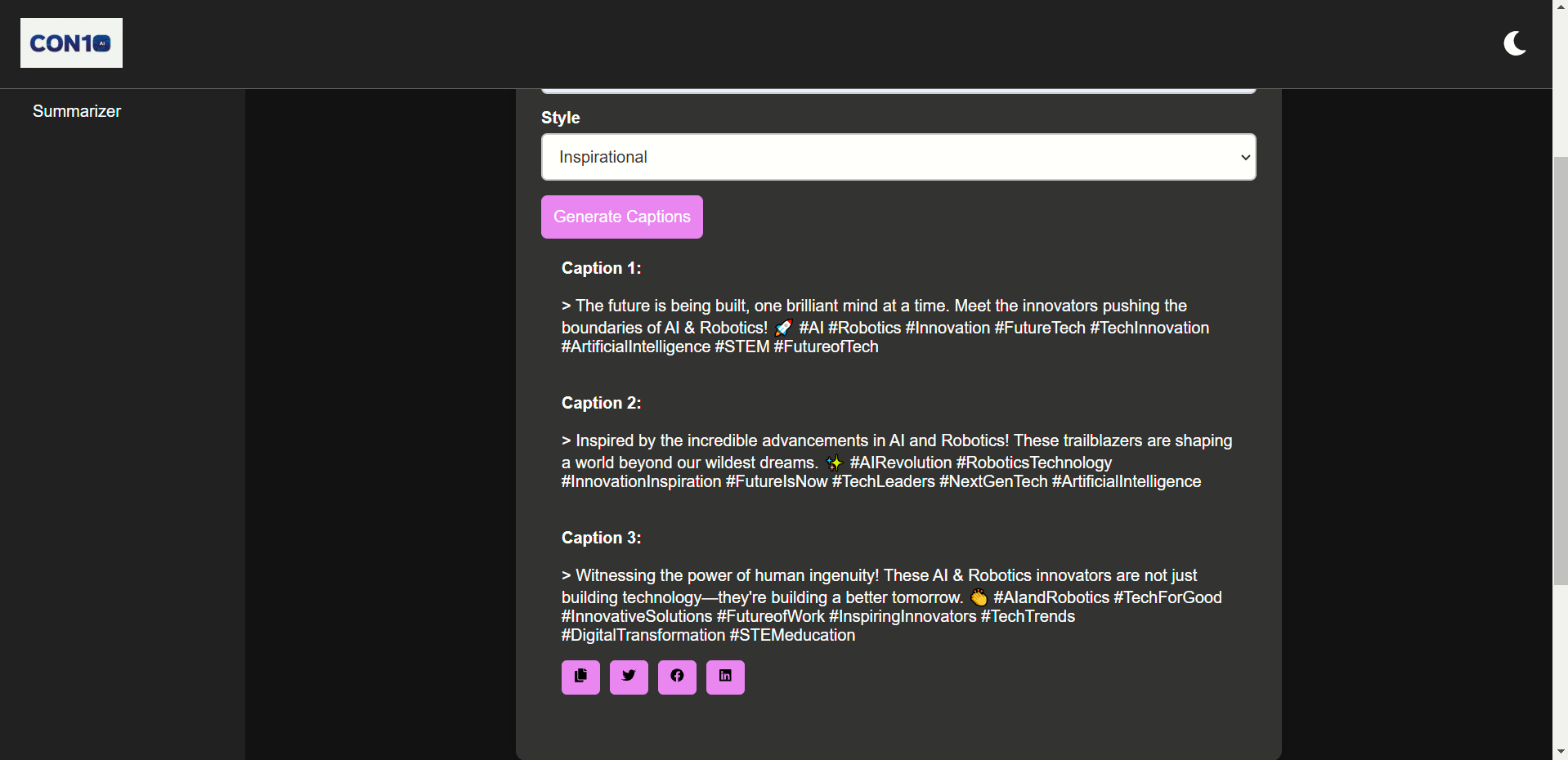The image size is (1568, 760).
Task: Click the rocket emoji in Caption 1
Action: point(783,329)
